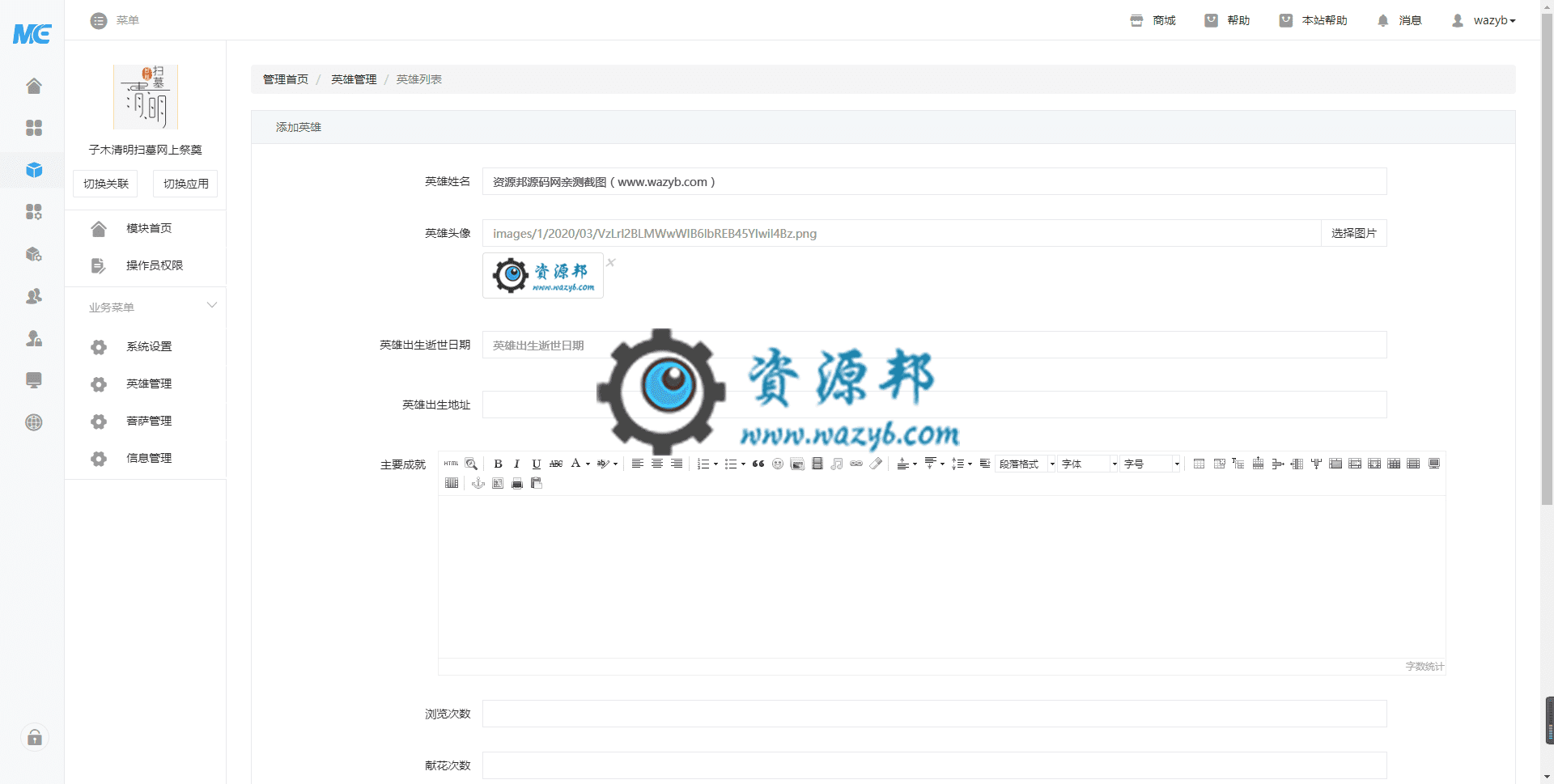The image size is (1554, 784).
Task: Click 选择图片 button
Action: click(1354, 233)
